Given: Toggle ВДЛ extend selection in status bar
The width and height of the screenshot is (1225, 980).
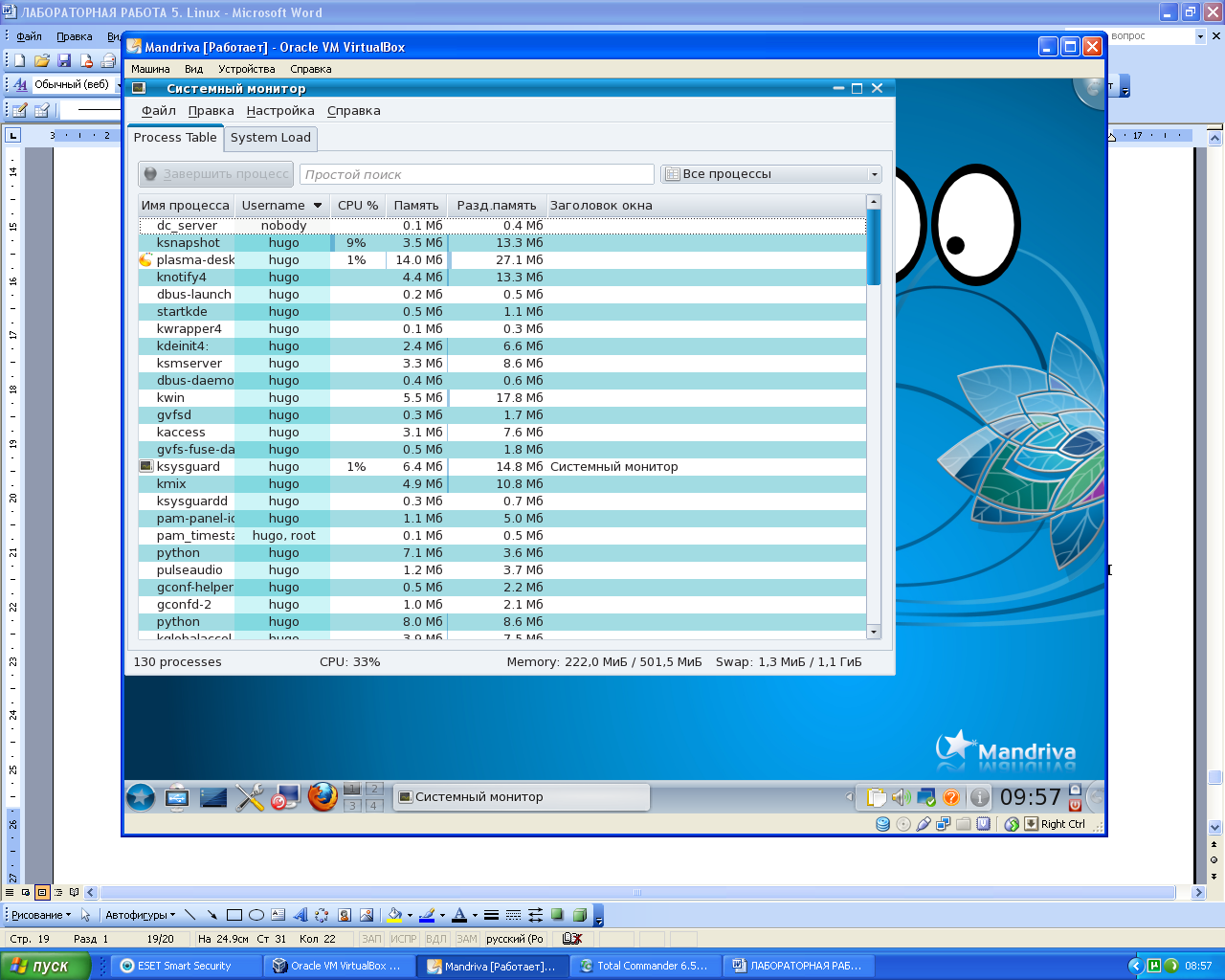Looking at the screenshot, I should pyautogui.click(x=436, y=939).
